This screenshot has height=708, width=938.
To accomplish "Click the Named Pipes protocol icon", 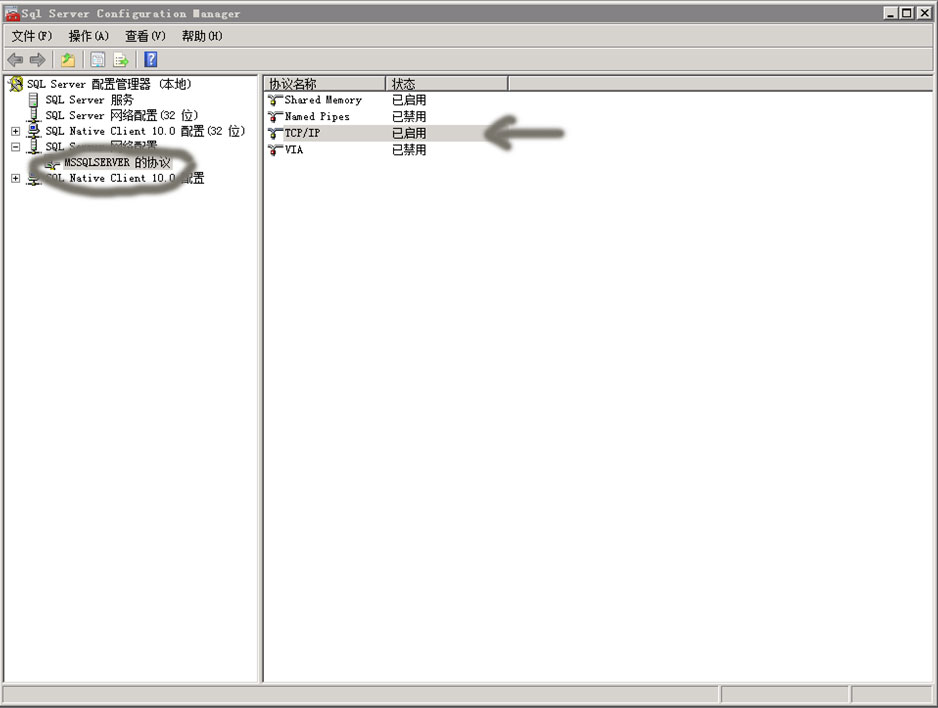I will pyautogui.click(x=274, y=115).
